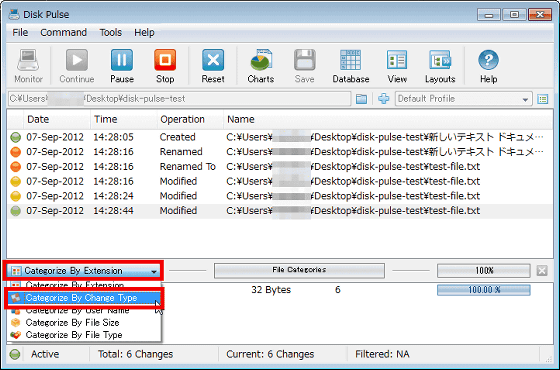Image resolution: width=560 pixels, height=370 pixels.
Task: Click the File Categories button
Action: (x=299, y=270)
